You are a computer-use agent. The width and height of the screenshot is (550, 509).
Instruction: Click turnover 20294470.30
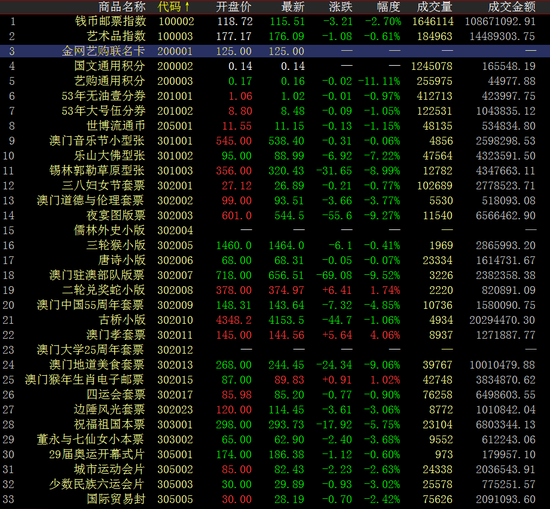pos(503,320)
